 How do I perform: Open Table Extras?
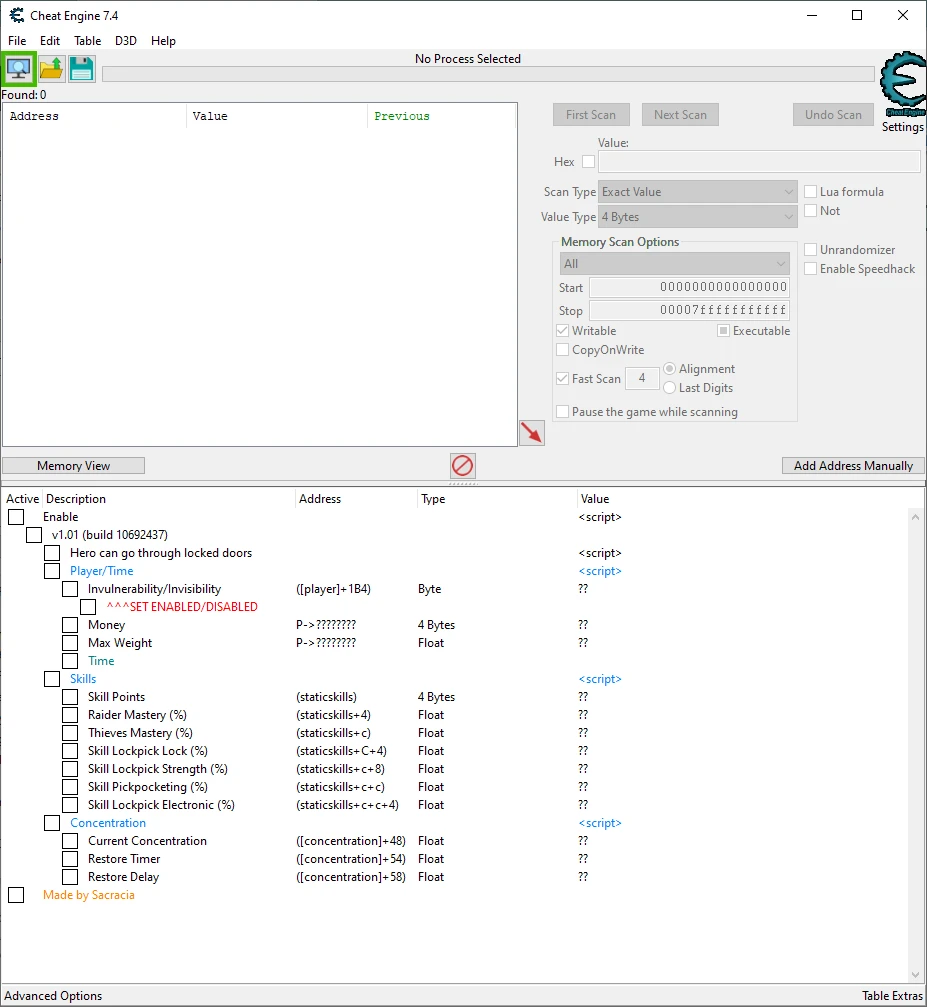tap(892, 995)
